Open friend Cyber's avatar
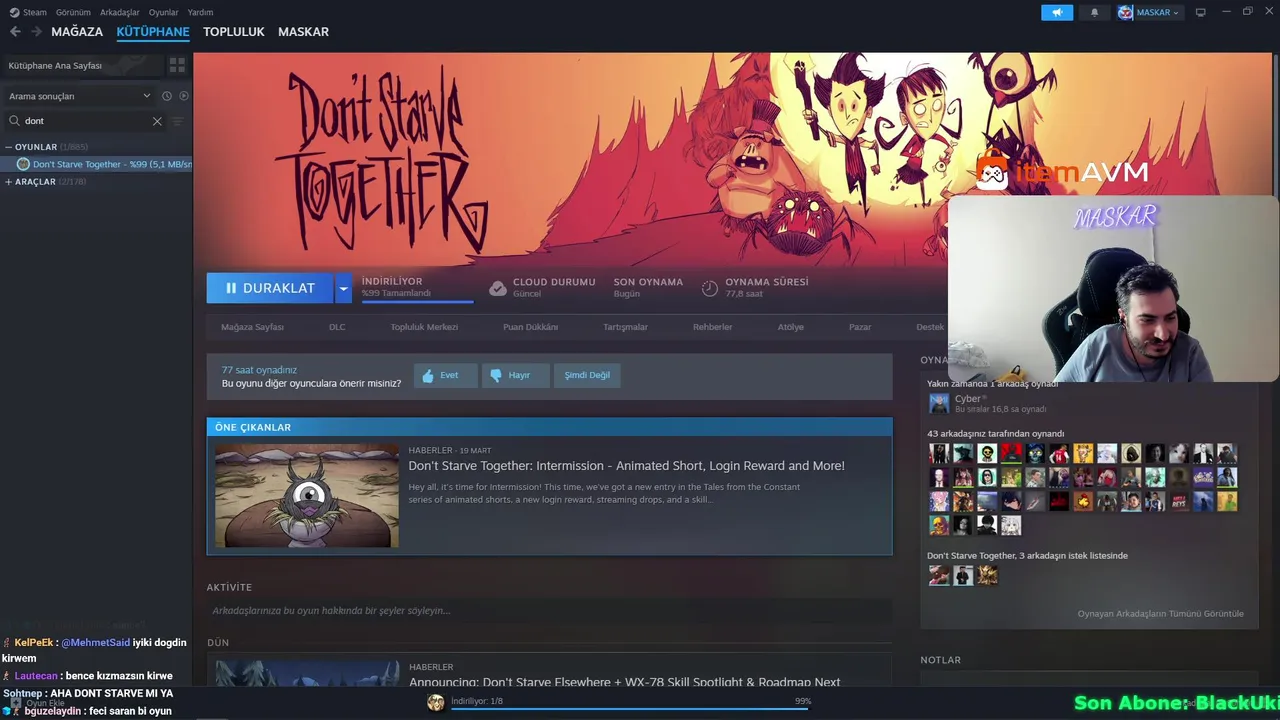 click(939, 403)
